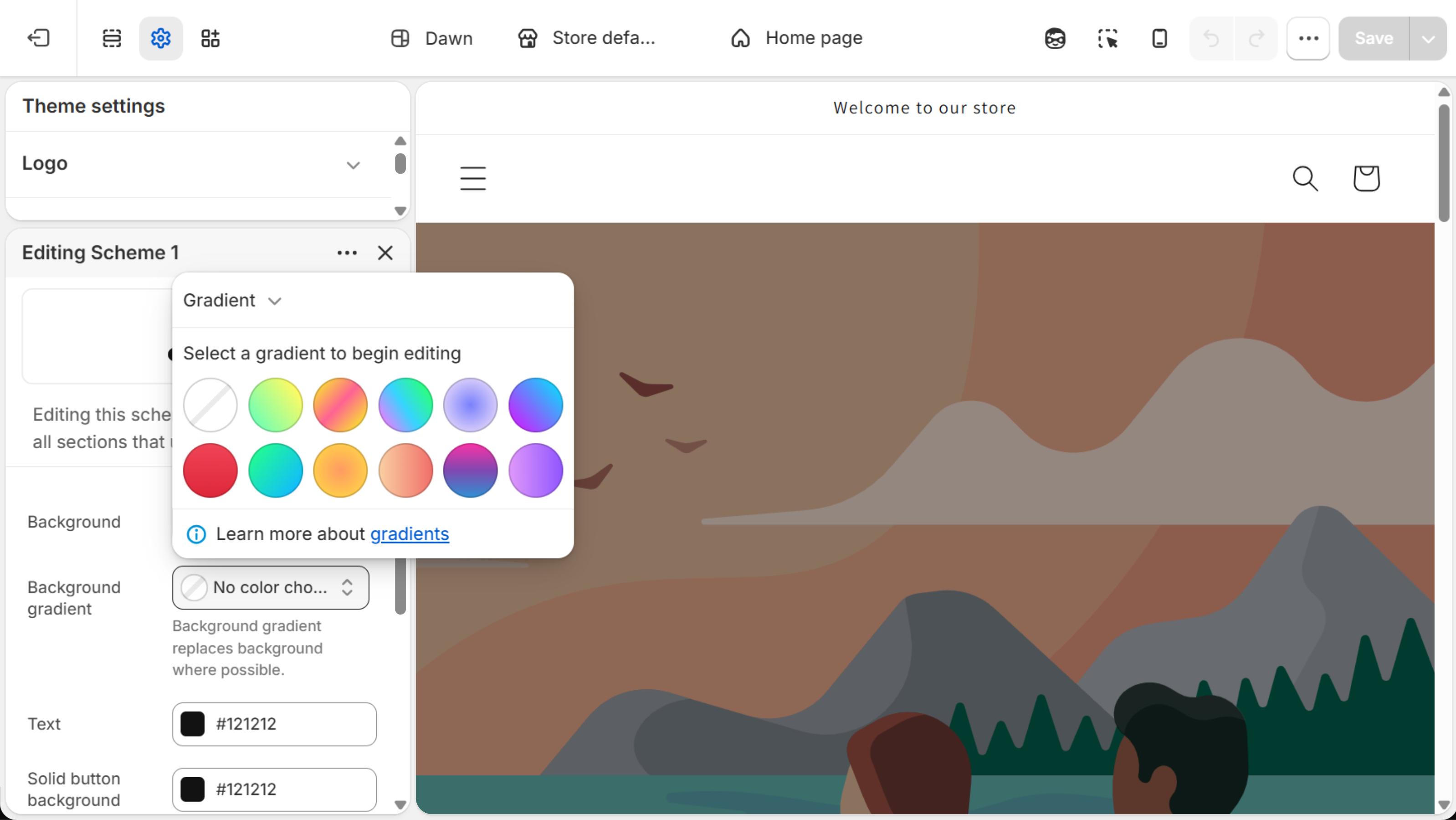
Task: Open the Save options dropdown arrow
Action: (1428, 38)
